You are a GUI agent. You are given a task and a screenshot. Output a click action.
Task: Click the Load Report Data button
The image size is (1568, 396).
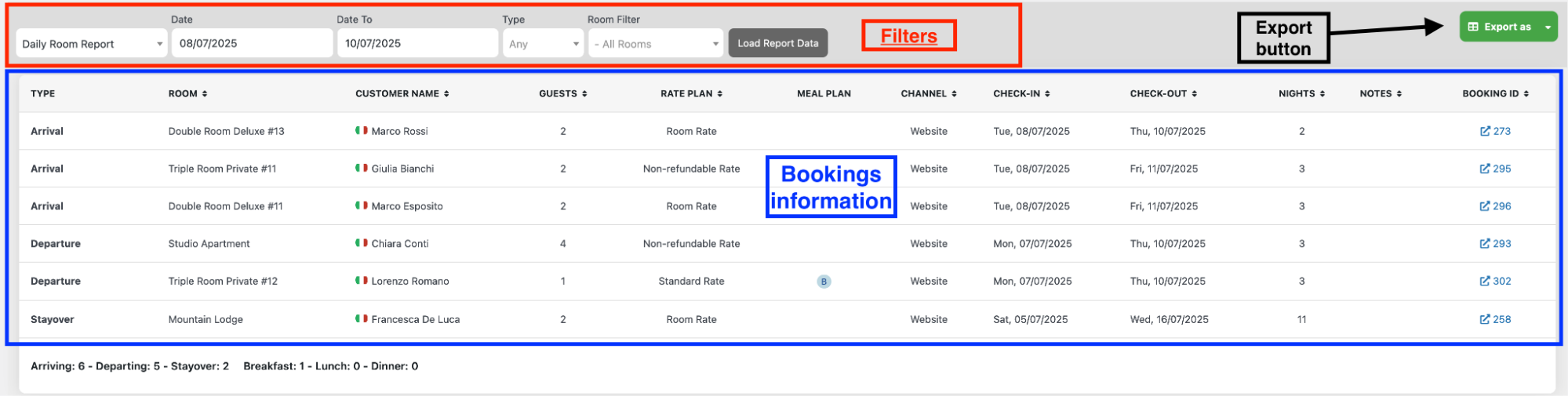(777, 43)
